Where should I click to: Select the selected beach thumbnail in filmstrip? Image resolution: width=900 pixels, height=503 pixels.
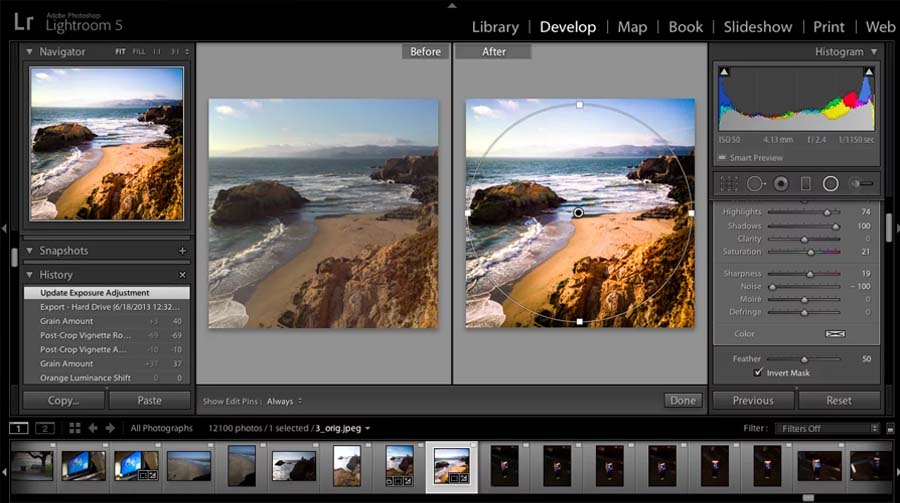tap(452, 466)
